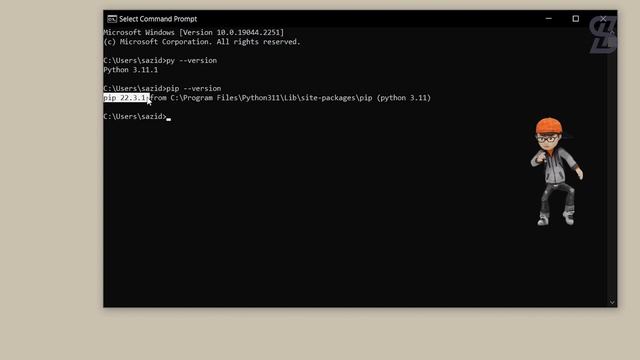This screenshot has height=360, width=640.
Task: Click the Command Prompt title bar icon
Action: tap(112, 19)
